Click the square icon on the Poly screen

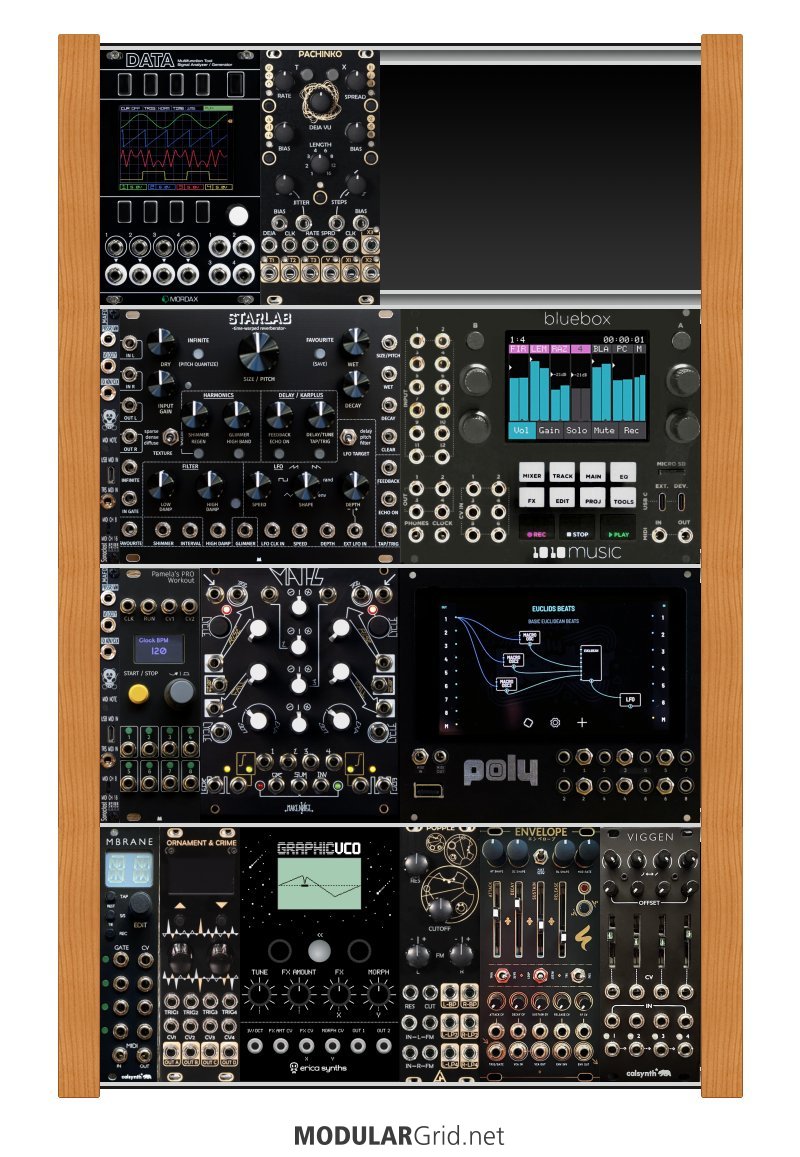pos(528,722)
